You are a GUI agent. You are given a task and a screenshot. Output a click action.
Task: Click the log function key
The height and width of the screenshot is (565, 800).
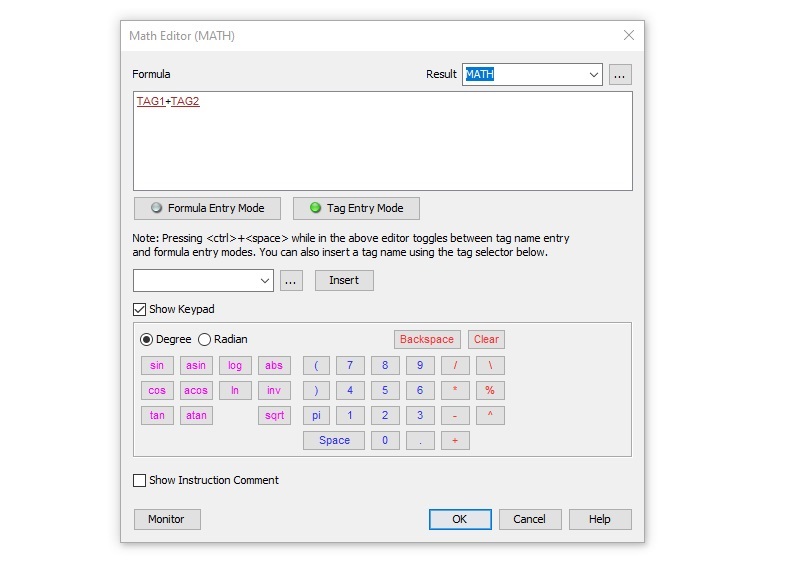(x=235, y=365)
